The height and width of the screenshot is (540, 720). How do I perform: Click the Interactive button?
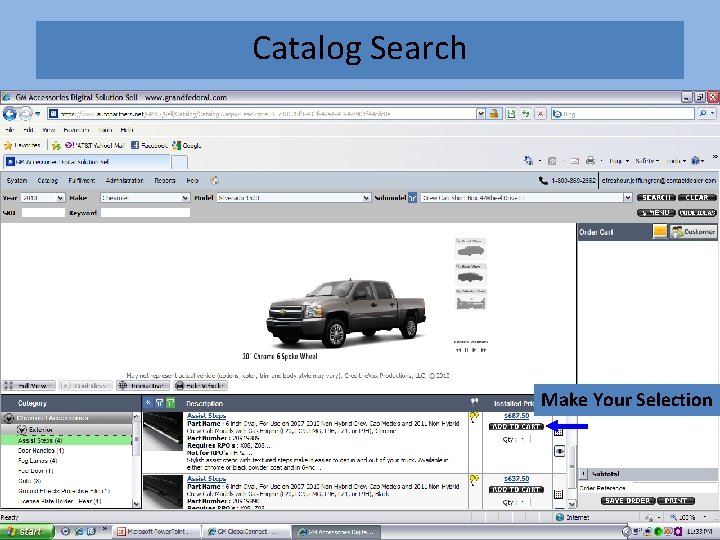[x=143, y=386]
